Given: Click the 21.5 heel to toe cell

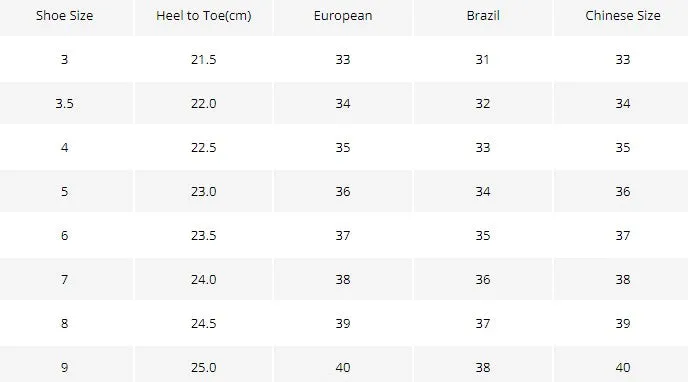Looking at the screenshot, I should (204, 59).
